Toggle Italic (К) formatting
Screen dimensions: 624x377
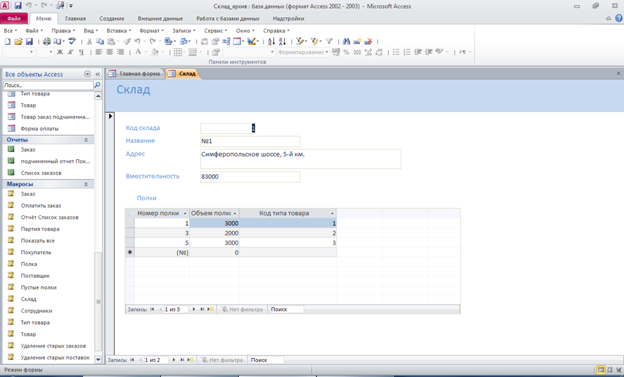[70, 52]
